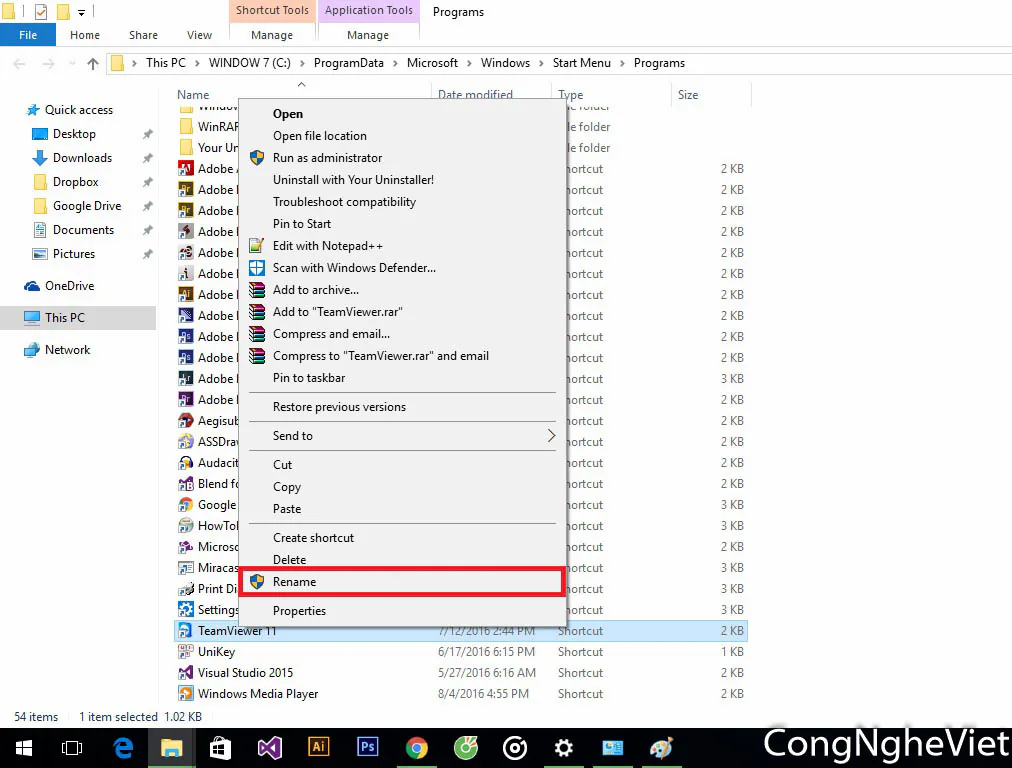
Task: Select Restore previous versions
Action: coord(401,407)
